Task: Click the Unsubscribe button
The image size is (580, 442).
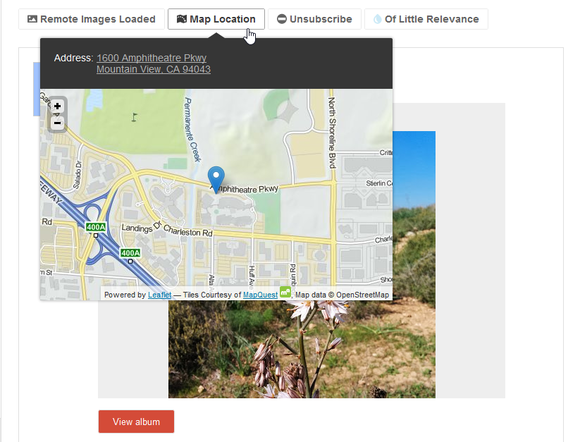Action: (314, 19)
